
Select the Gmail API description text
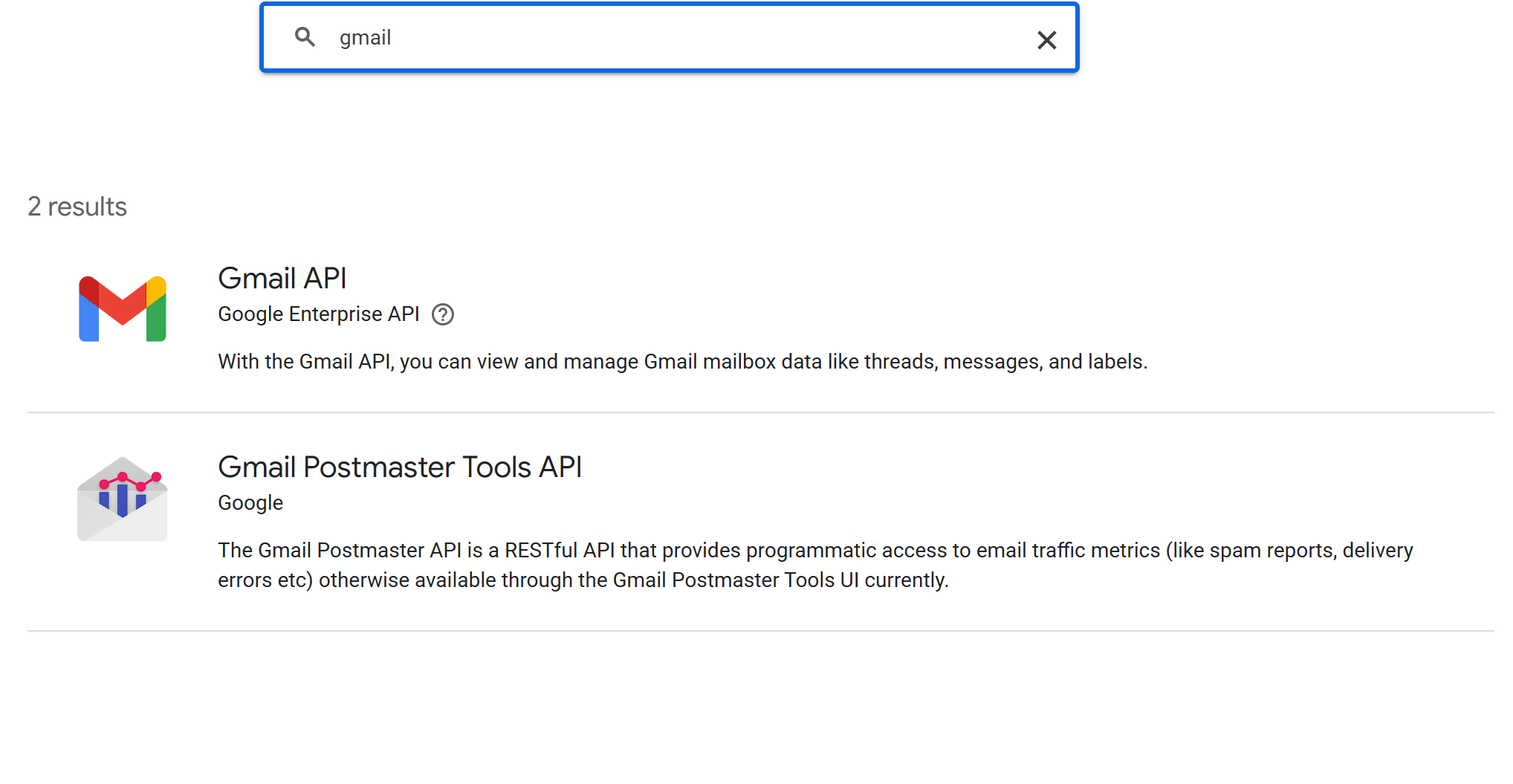click(682, 362)
